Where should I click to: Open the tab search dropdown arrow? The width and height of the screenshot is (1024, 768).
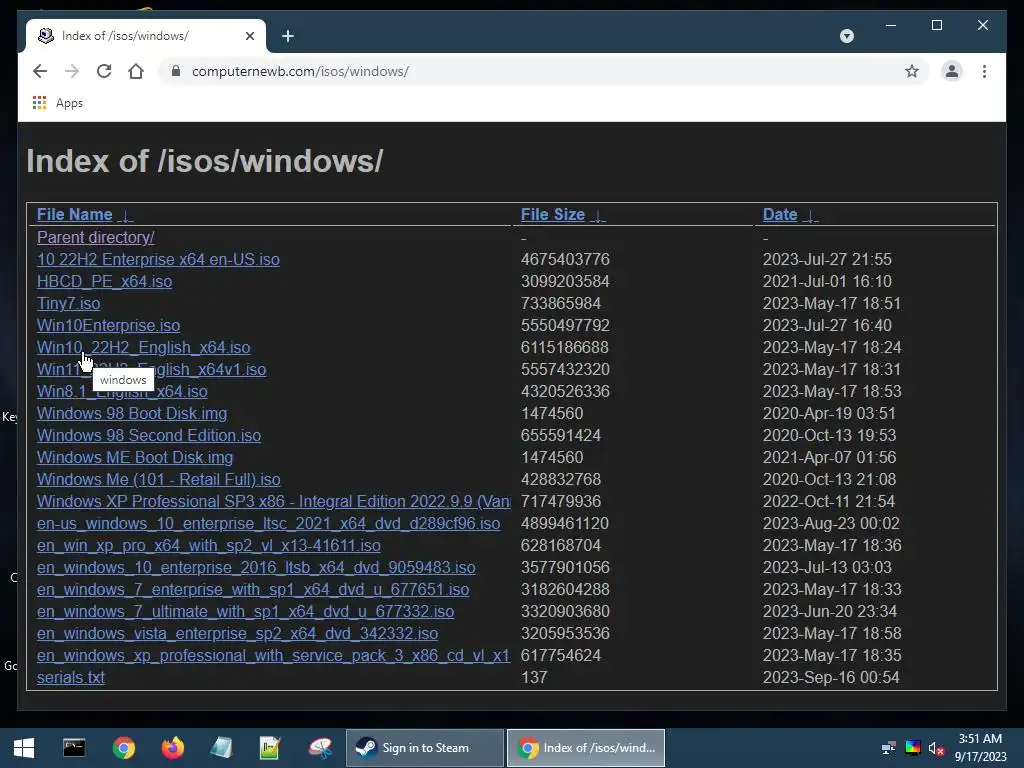tap(846, 36)
